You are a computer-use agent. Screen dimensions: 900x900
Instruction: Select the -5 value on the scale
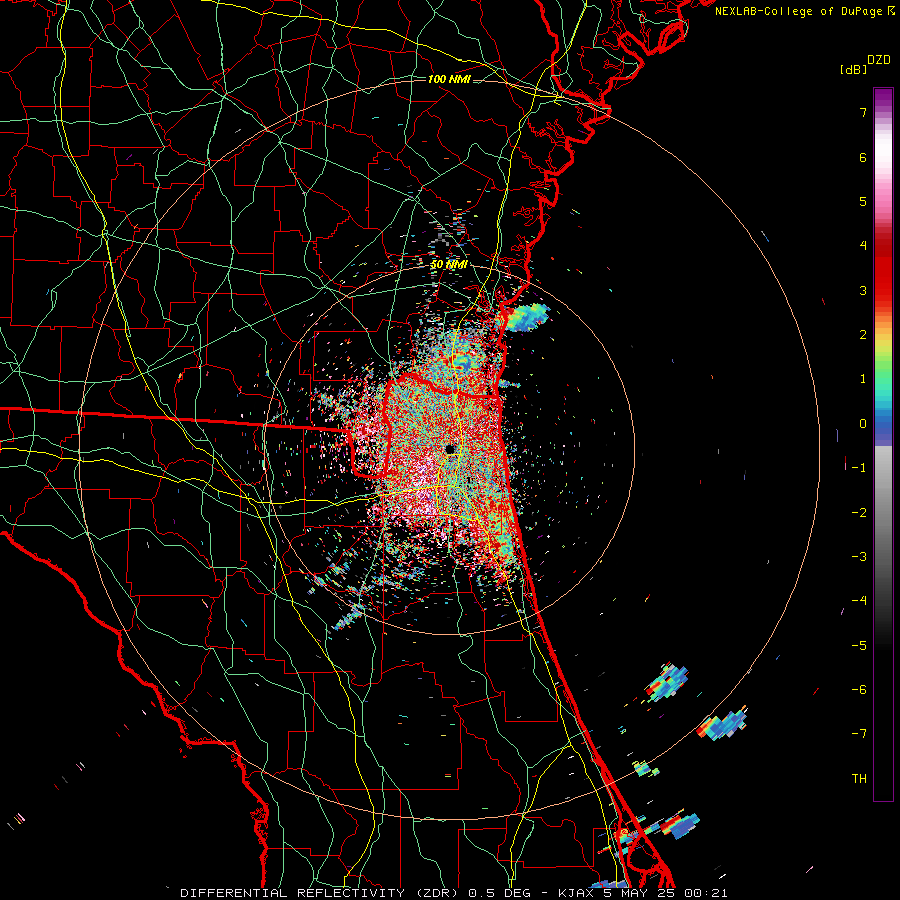click(x=859, y=645)
